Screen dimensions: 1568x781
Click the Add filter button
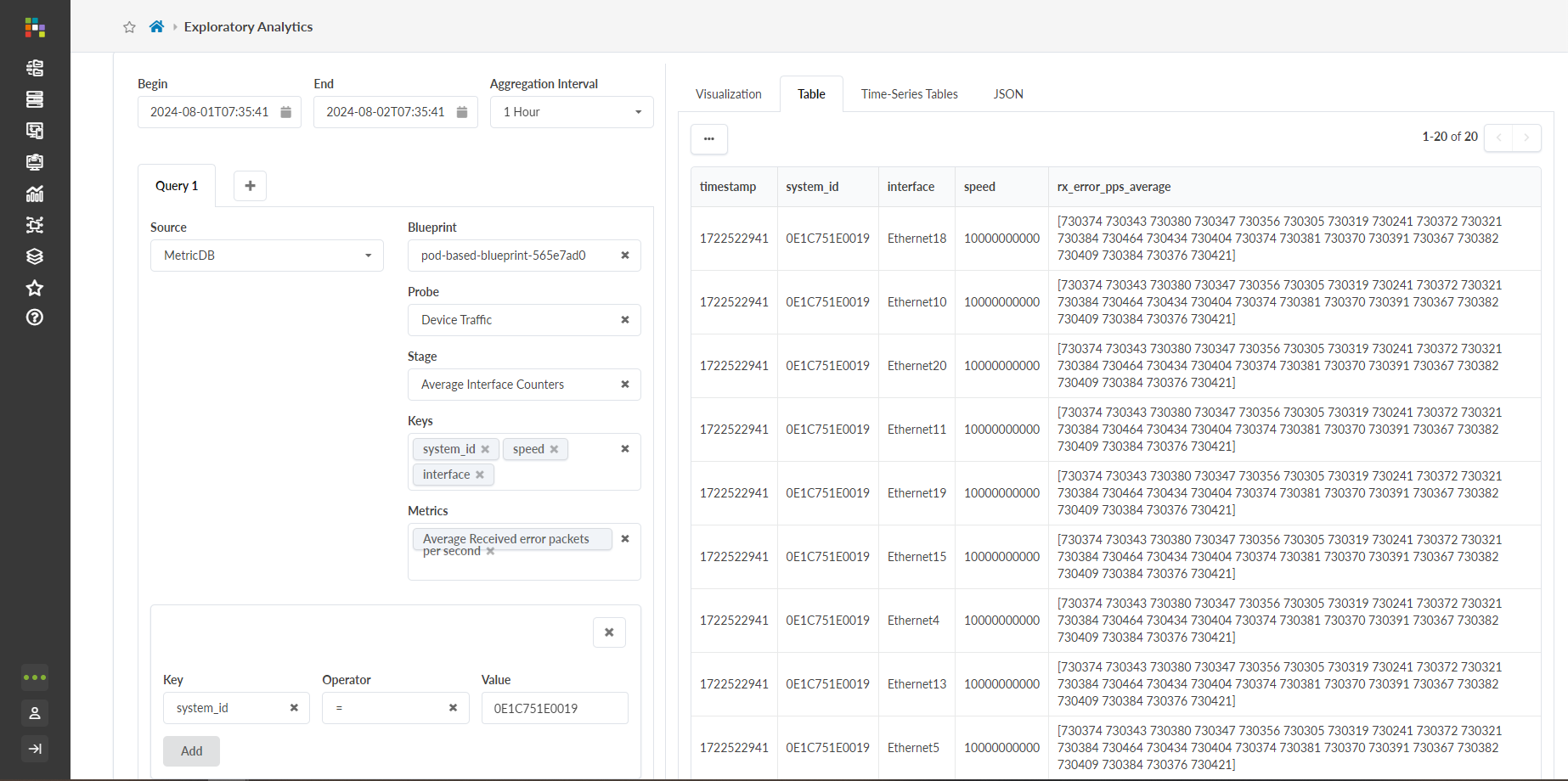191,751
